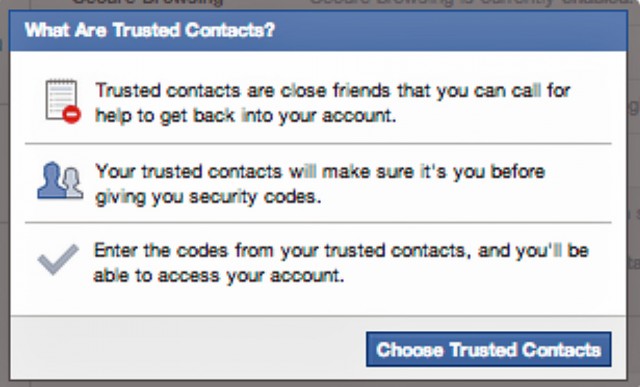This screenshot has height=387, width=640.
Task: Click the Choose Trusted Contacts button
Action: (x=489, y=349)
